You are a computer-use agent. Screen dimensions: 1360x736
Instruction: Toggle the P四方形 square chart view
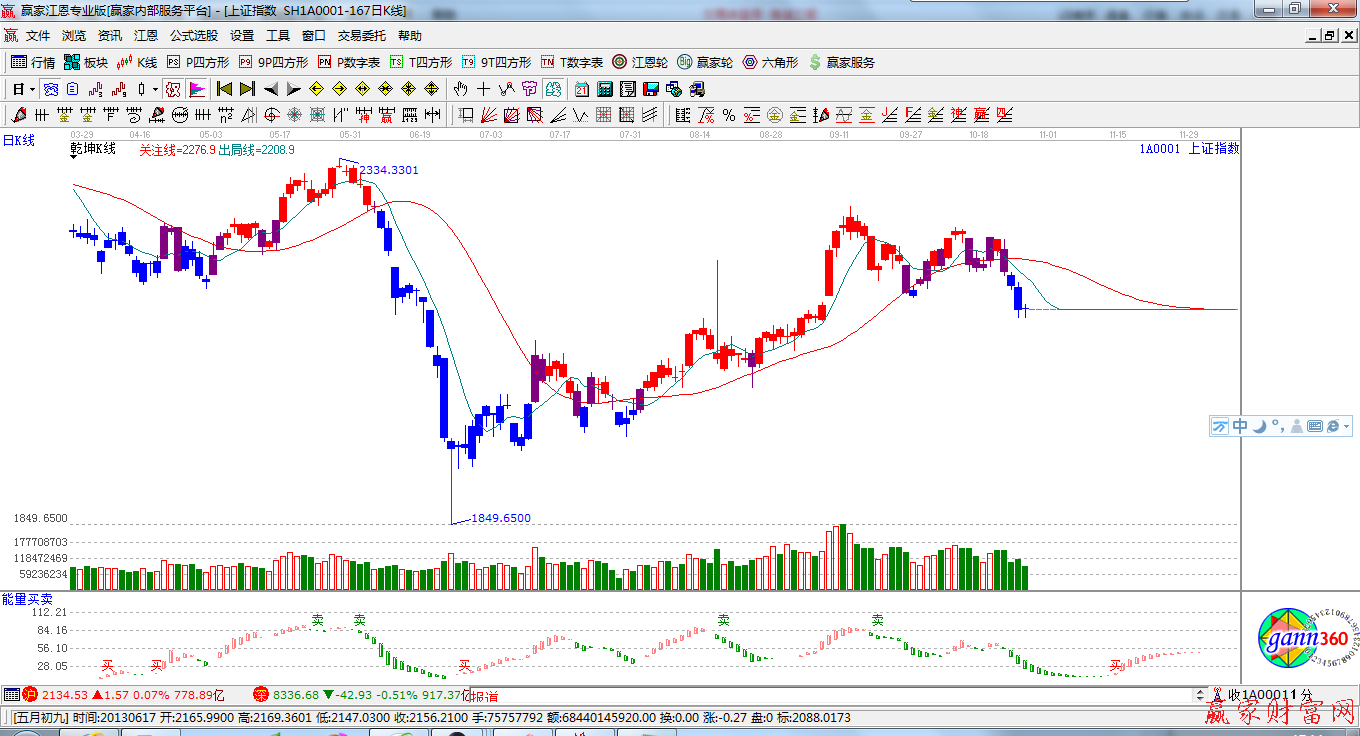pos(197,62)
